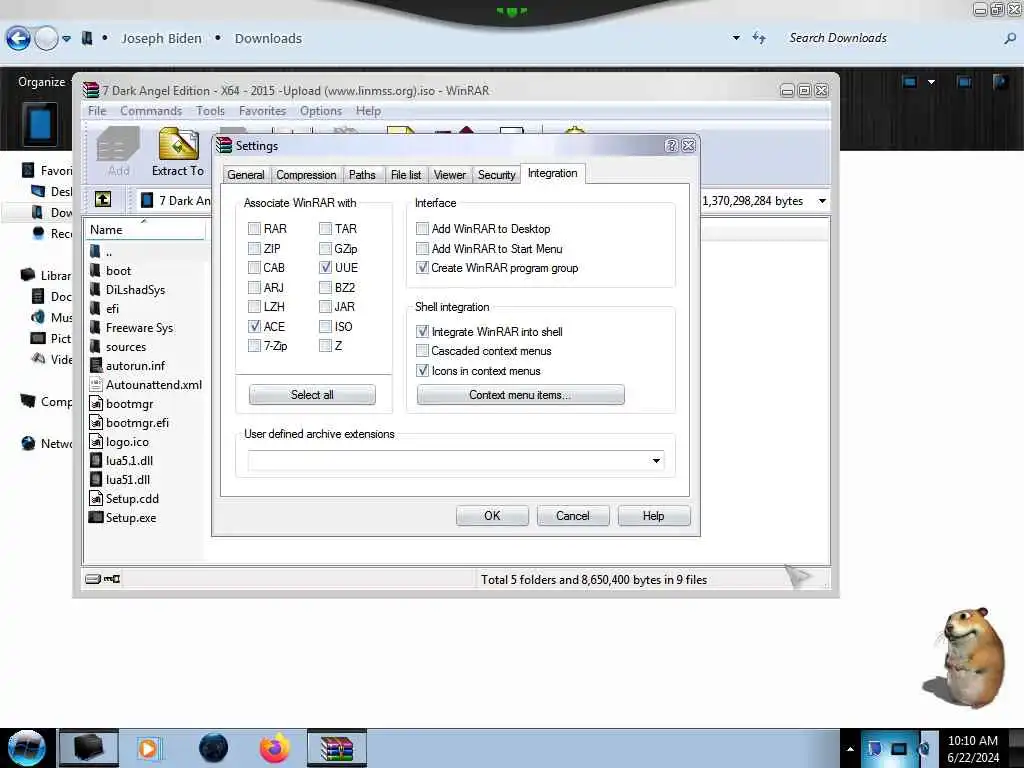Viewport: 1024px width, 768px height.
Task: Click the Help button in Settings dialog
Action: [x=654, y=515]
